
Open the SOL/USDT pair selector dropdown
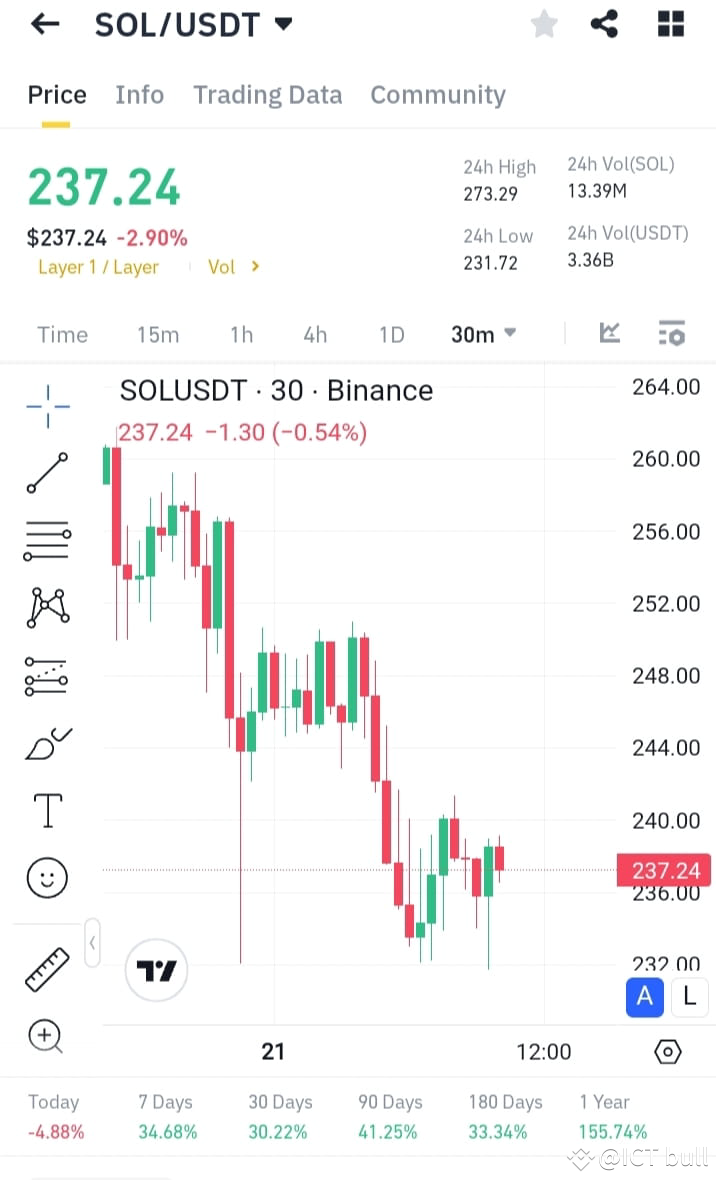pyautogui.click(x=194, y=24)
